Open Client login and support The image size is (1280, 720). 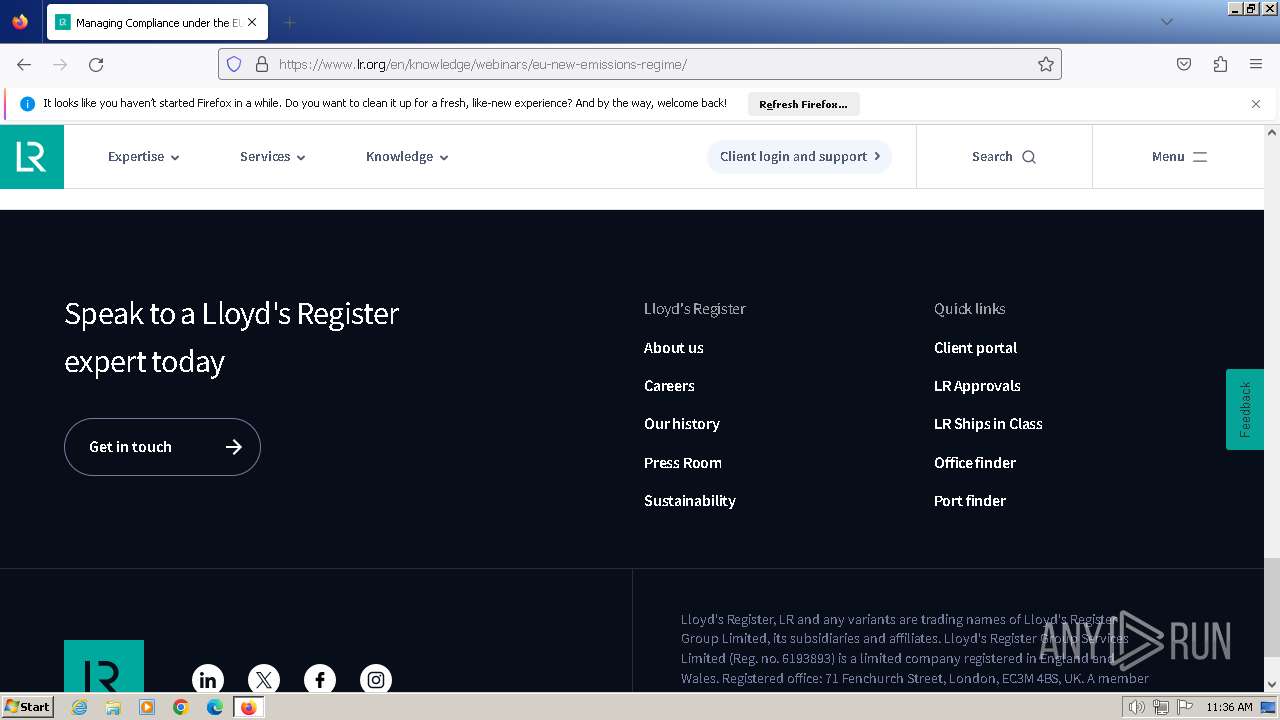coord(799,157)
